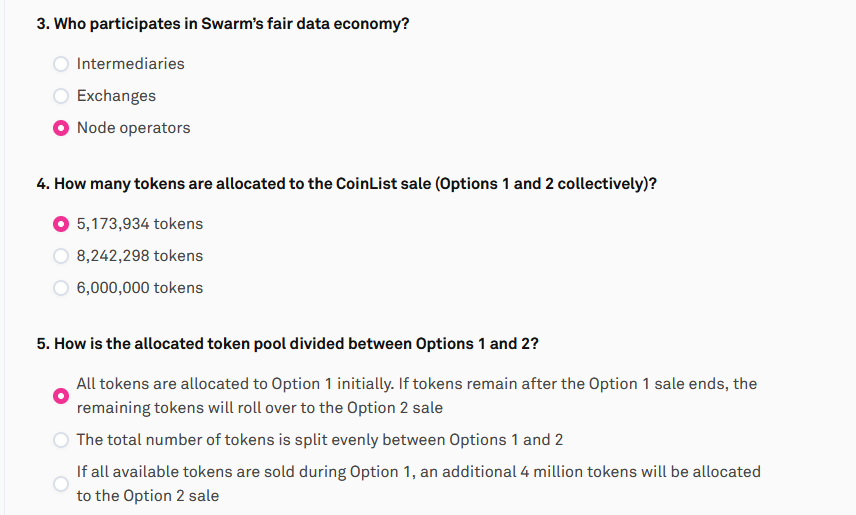Select the additional 4 million tokens option
This screenshot has width=856, height=515.
click(61, 484)
